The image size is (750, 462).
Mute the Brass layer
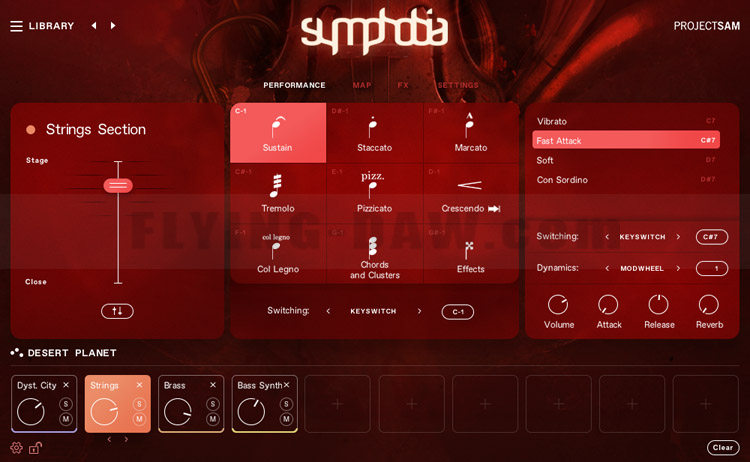213,419
